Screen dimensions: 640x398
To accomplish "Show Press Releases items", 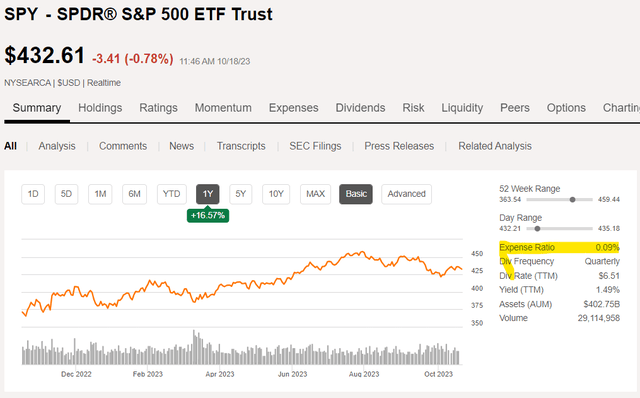I will pyautogui.click(x=399, y=146).
